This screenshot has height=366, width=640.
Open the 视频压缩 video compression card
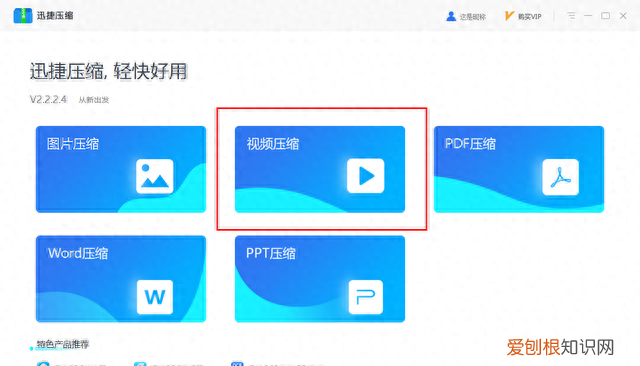(x=320, y=169)
